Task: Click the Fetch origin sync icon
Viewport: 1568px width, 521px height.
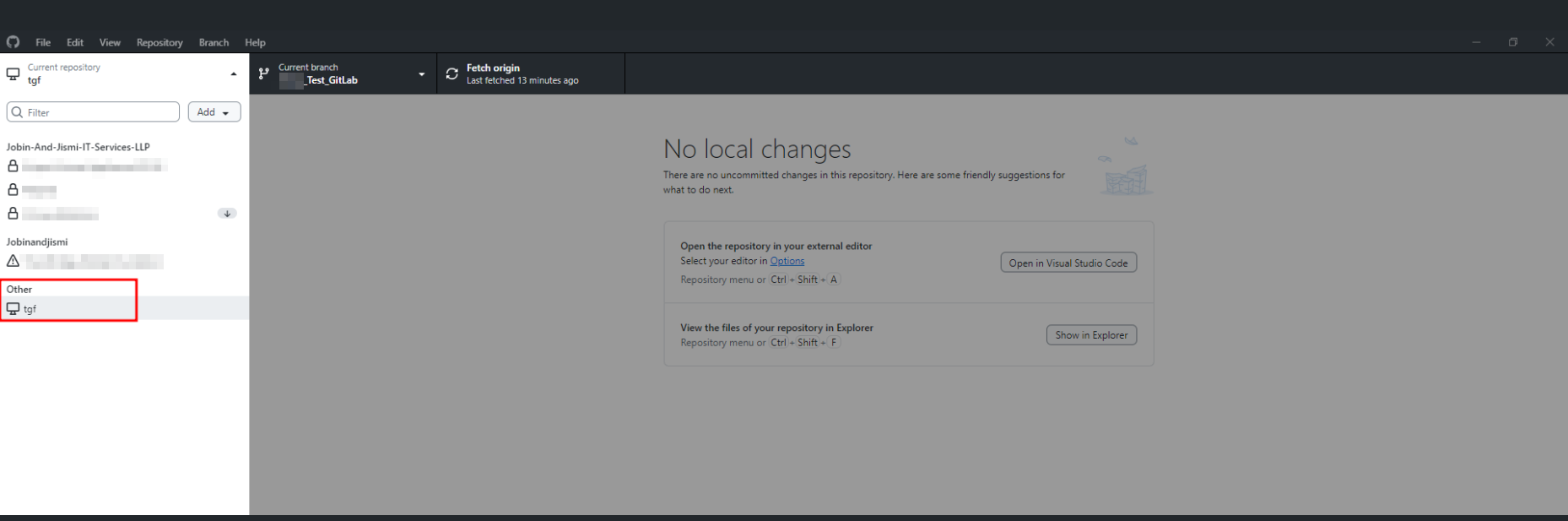Action: click(452, 74)
